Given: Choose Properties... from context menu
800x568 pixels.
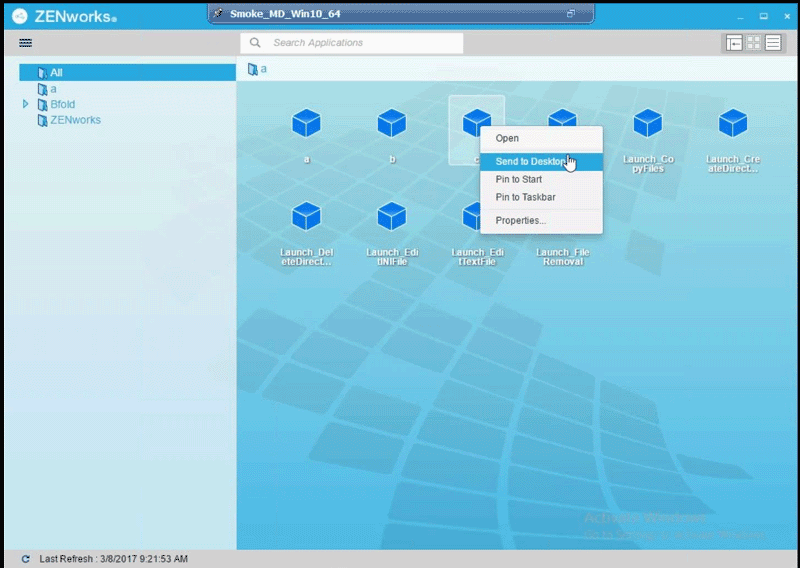Looking at the screenshot, I should pos(541,220).
